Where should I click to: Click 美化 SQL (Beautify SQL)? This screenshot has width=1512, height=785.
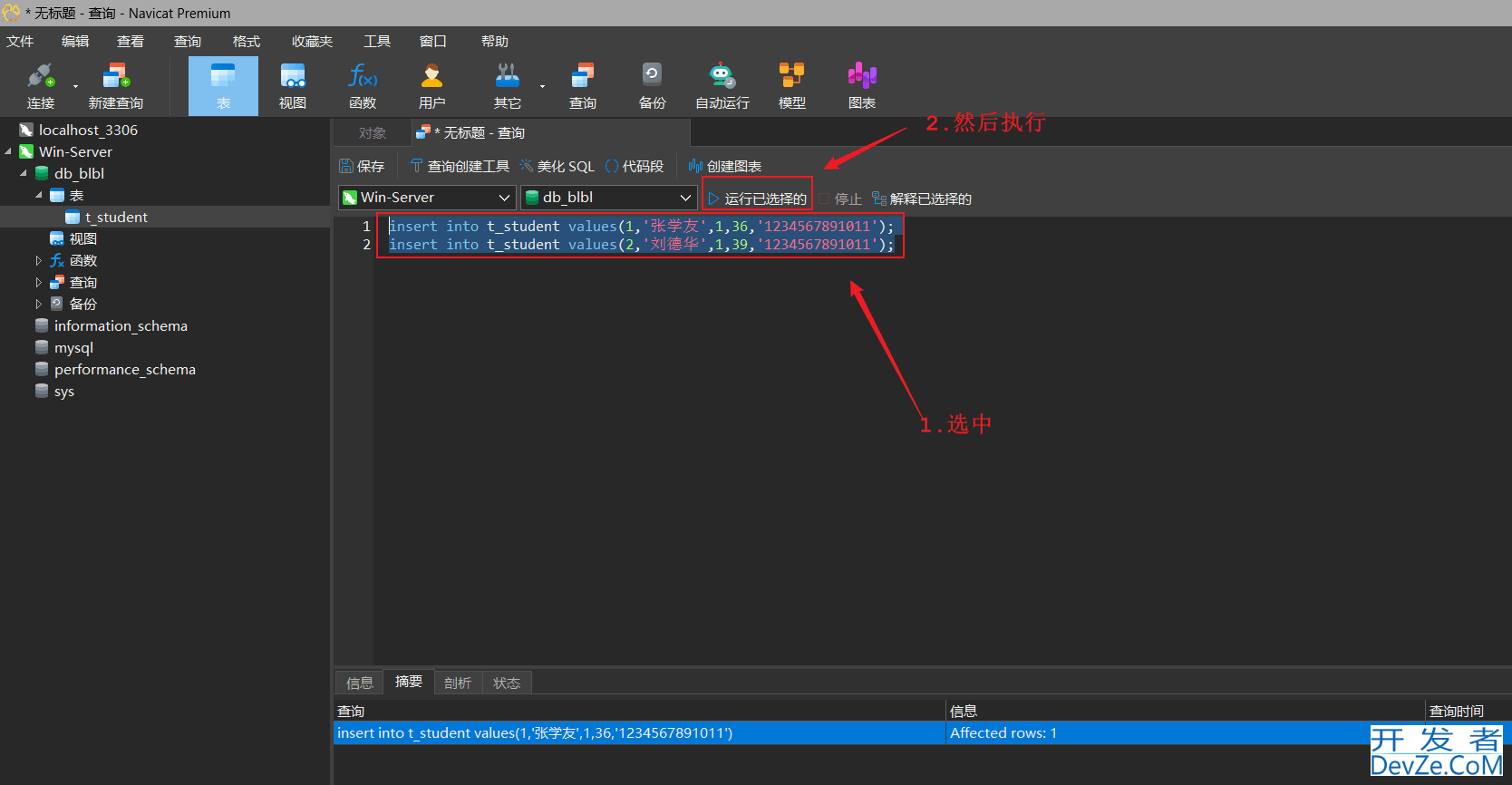point(557,166)
